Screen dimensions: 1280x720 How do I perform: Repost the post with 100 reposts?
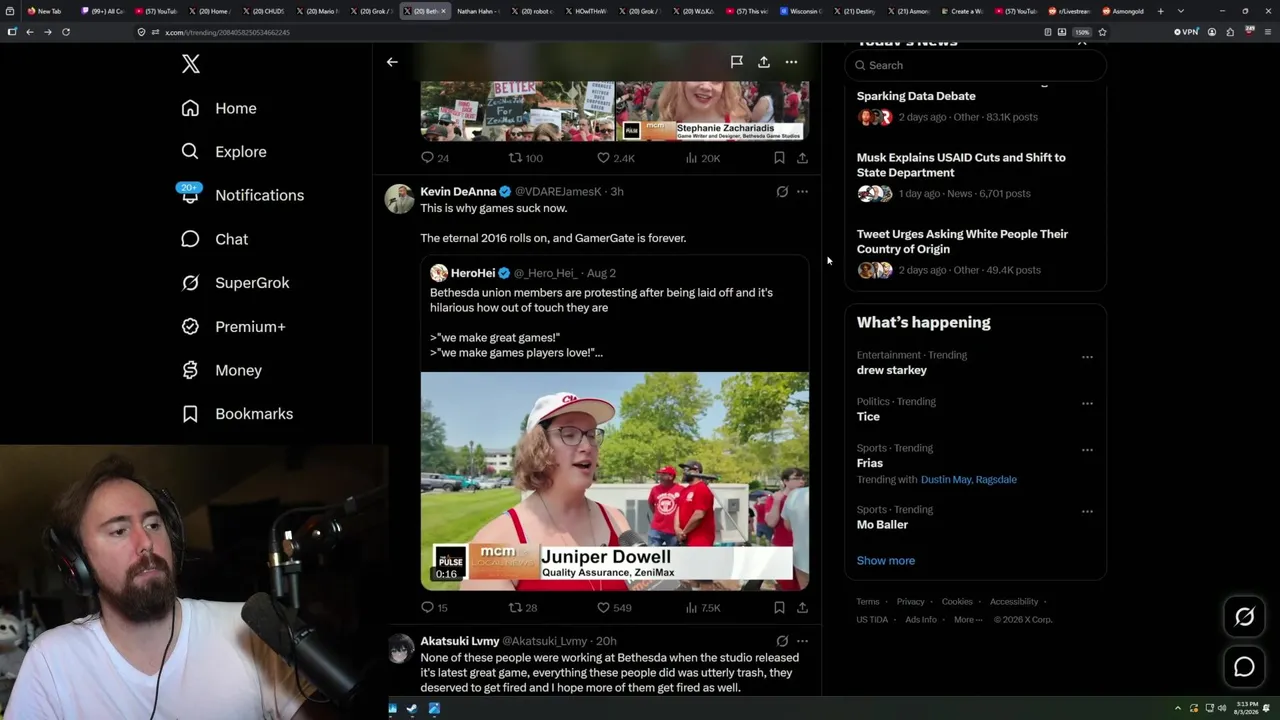coord(526,158)
